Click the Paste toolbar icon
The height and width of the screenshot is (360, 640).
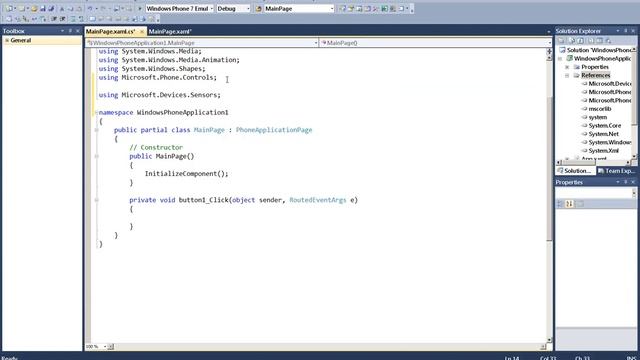tap(79, 9)
